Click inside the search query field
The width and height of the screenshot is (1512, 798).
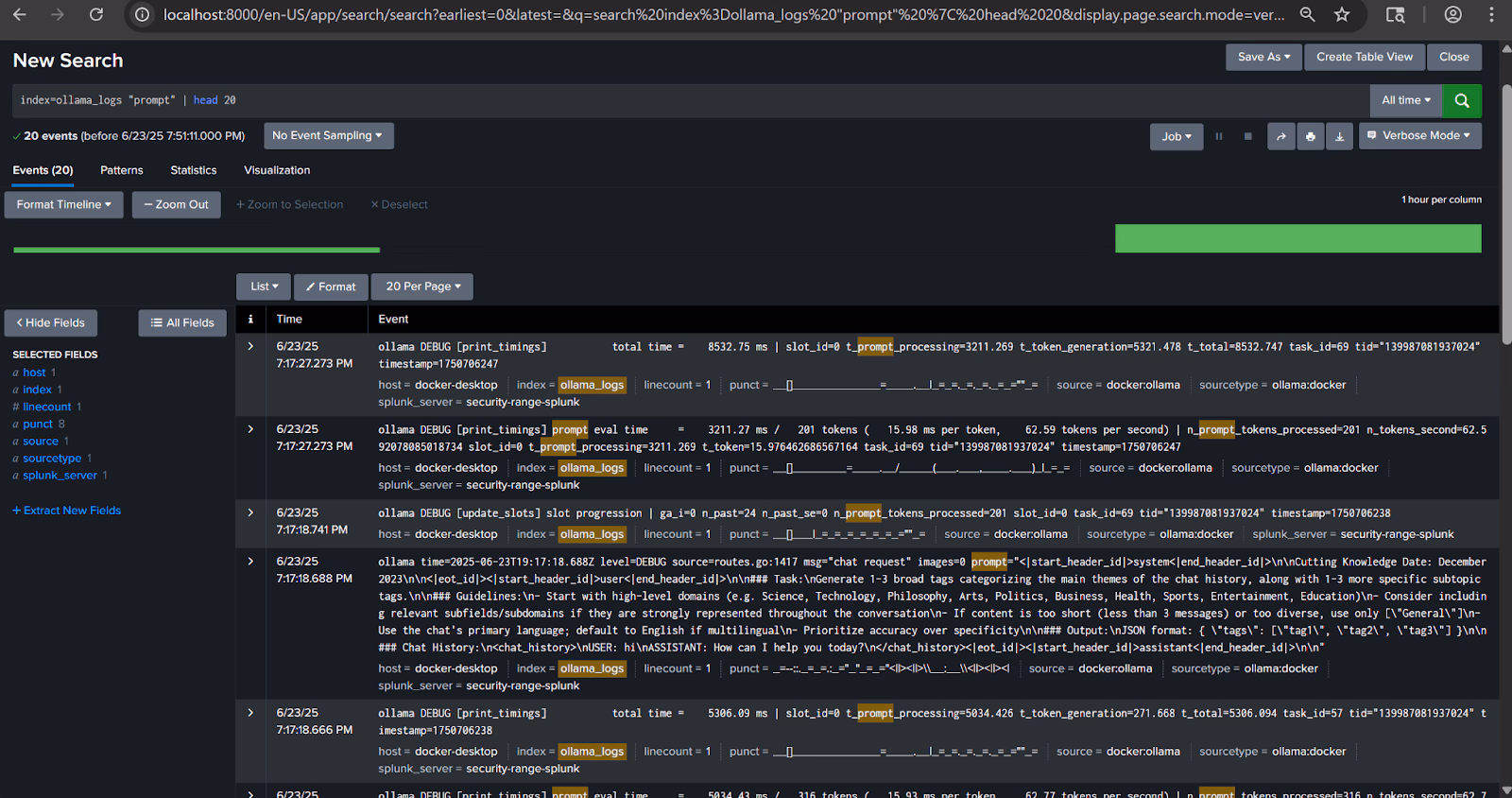(661, 100)
